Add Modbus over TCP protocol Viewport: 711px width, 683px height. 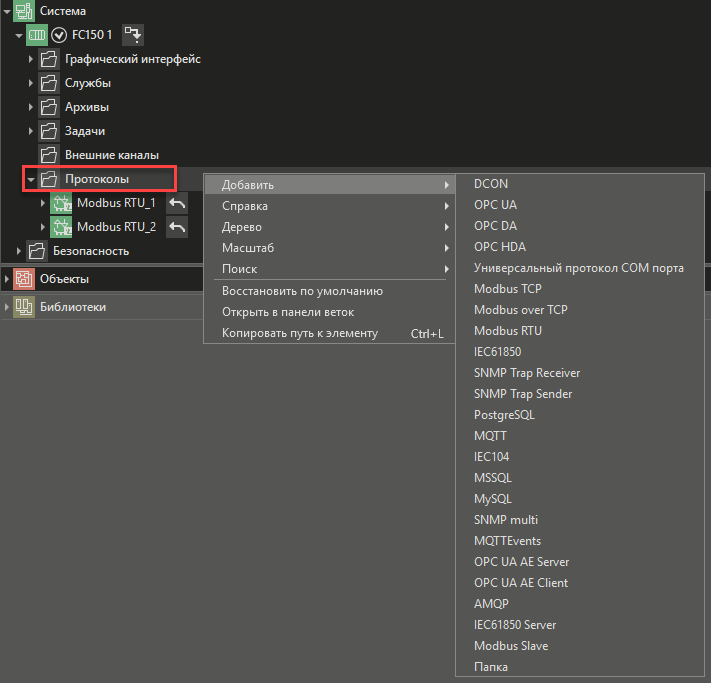click(x=580, y=310)
